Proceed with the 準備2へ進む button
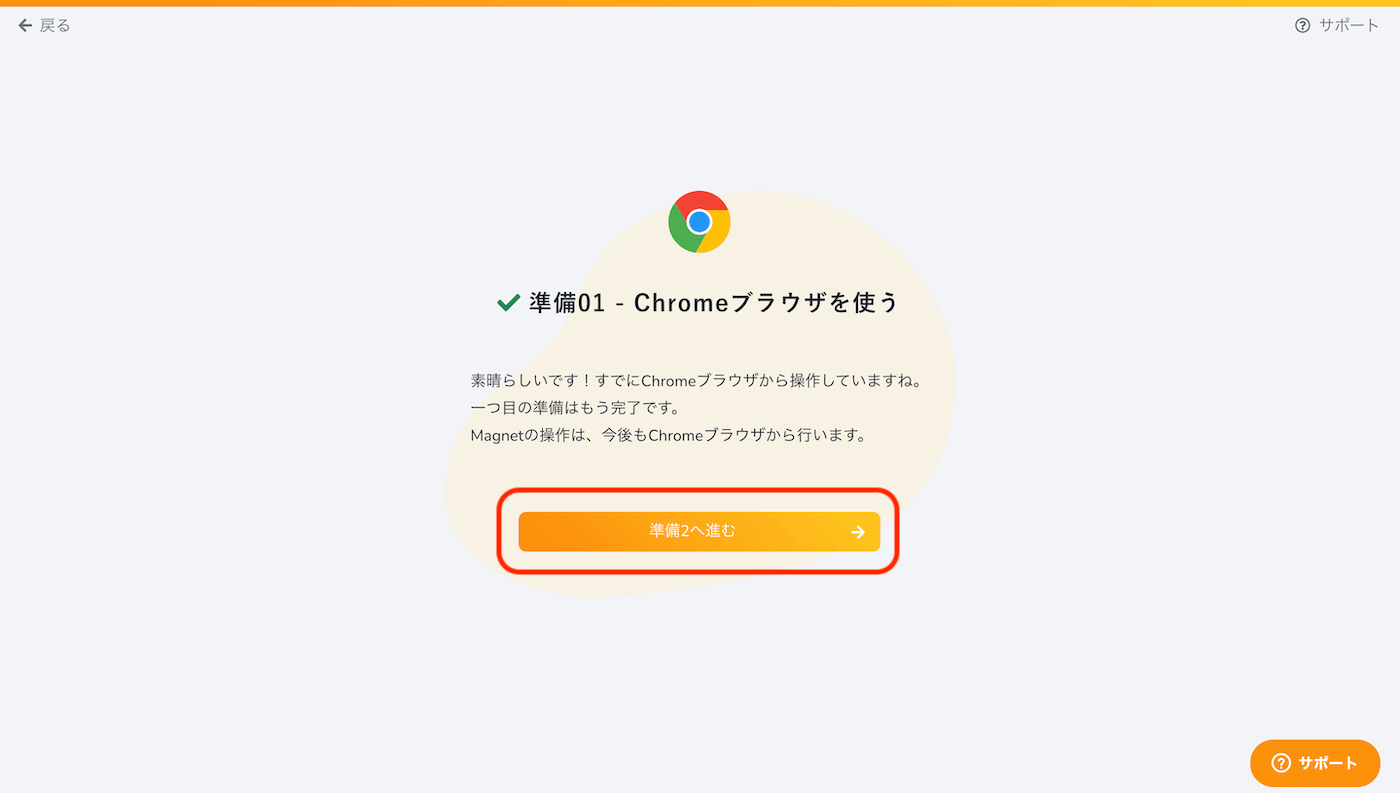 pos(699,531)
